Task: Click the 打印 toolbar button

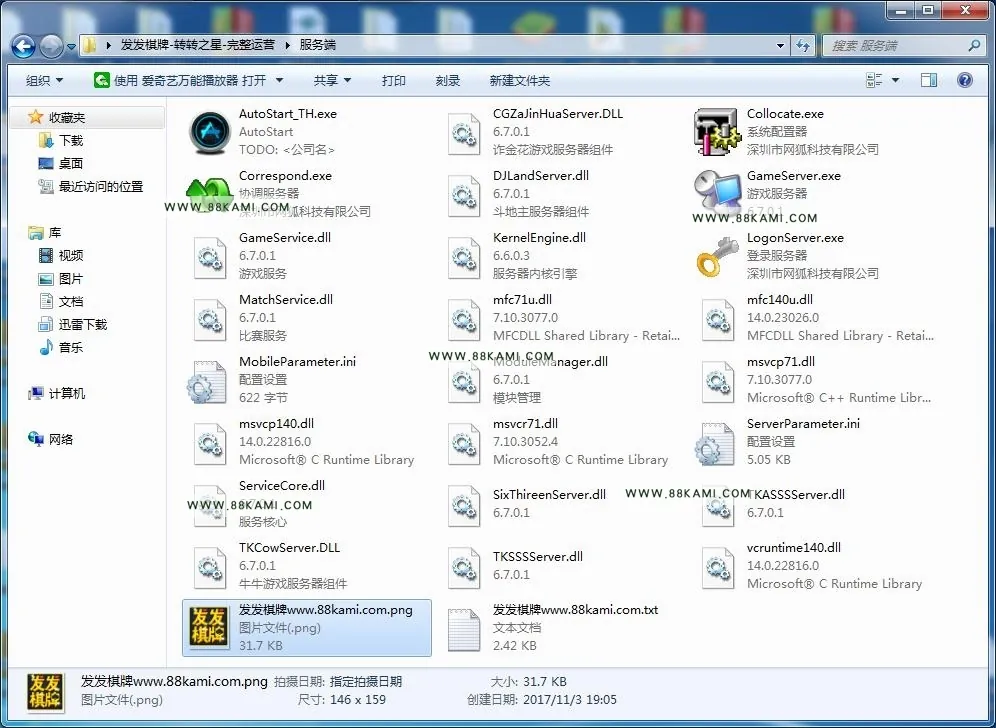Action: [393, 81]
